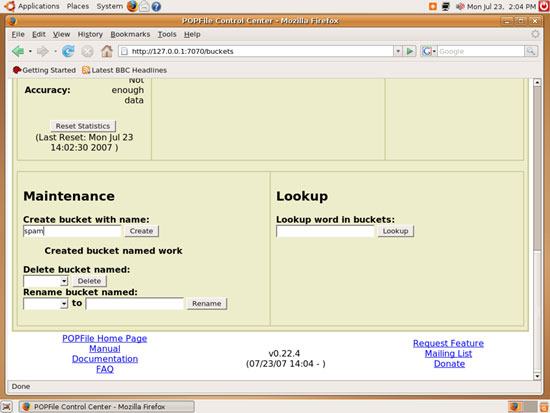550x413 pixels.
Task: Open the Getting Started bookmark
Action: [44, 70]
